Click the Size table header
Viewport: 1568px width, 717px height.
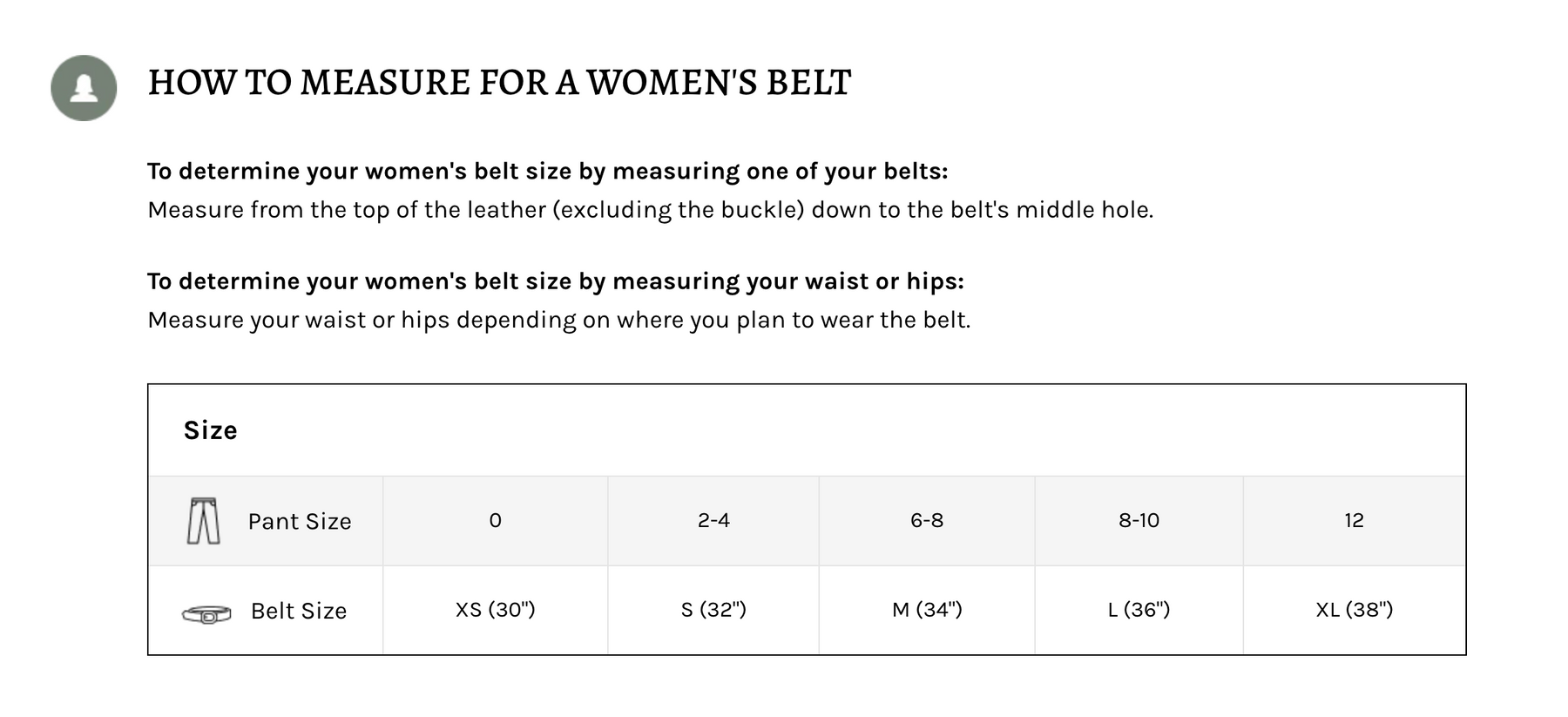click(211, 430)
